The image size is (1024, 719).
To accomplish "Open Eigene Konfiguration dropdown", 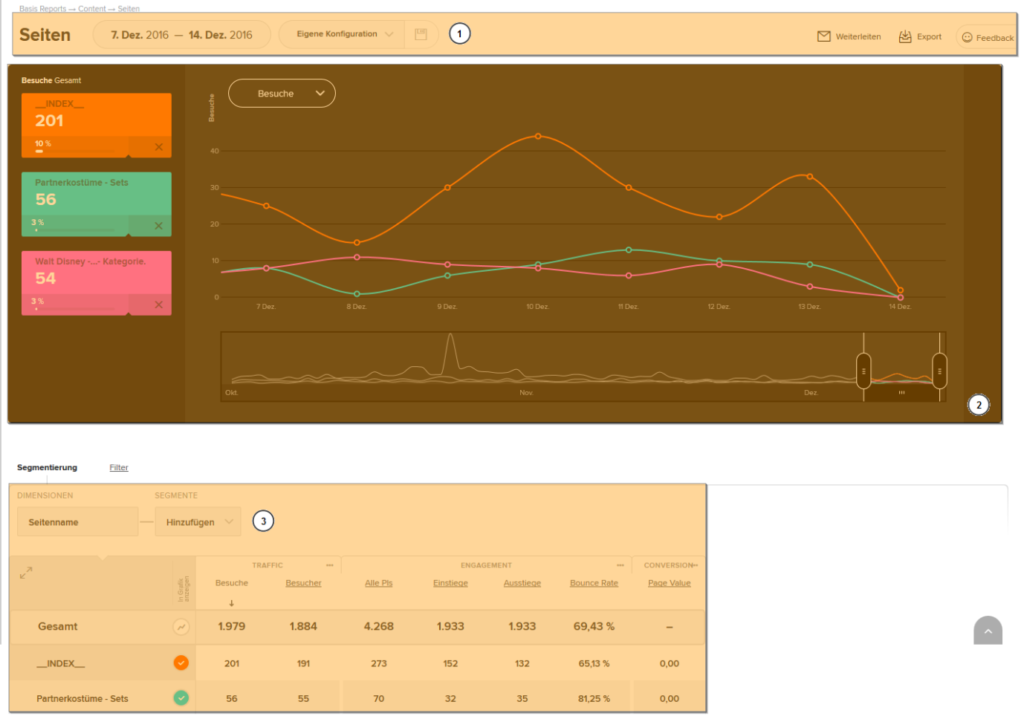I will click(344, 34).
